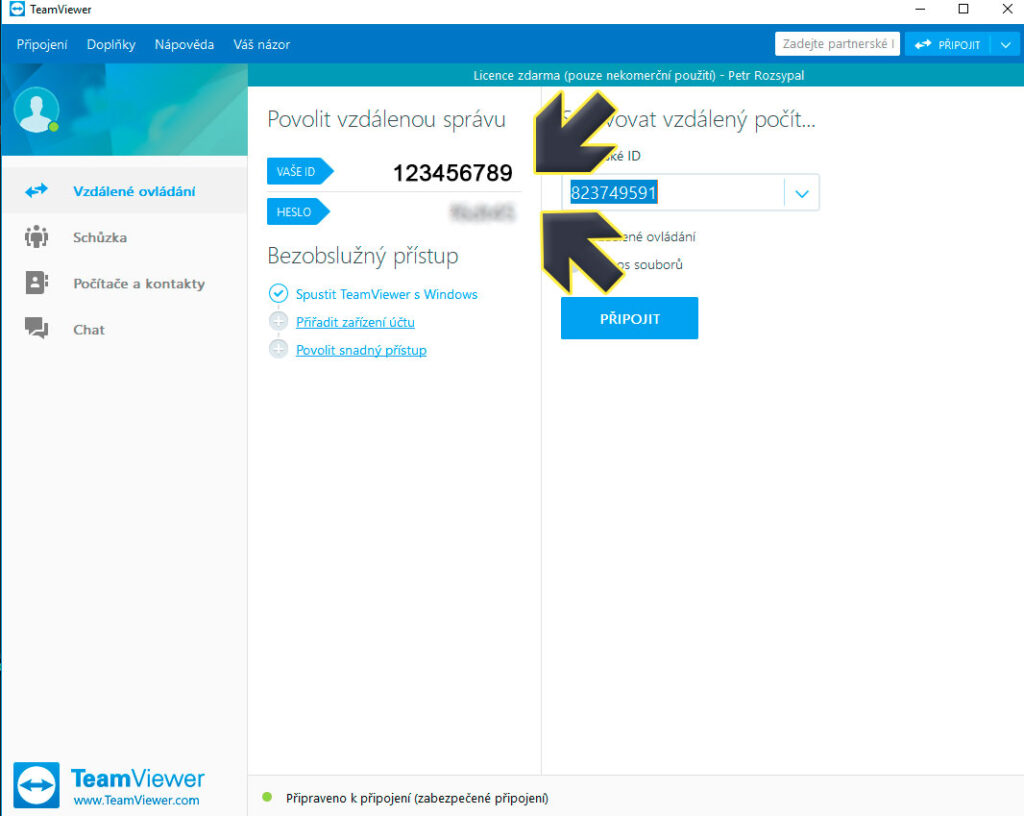This screenshot has height=816, width=1024.
Task: Open the www.TeamViewer.com link
Action: (x=136, y=800)
